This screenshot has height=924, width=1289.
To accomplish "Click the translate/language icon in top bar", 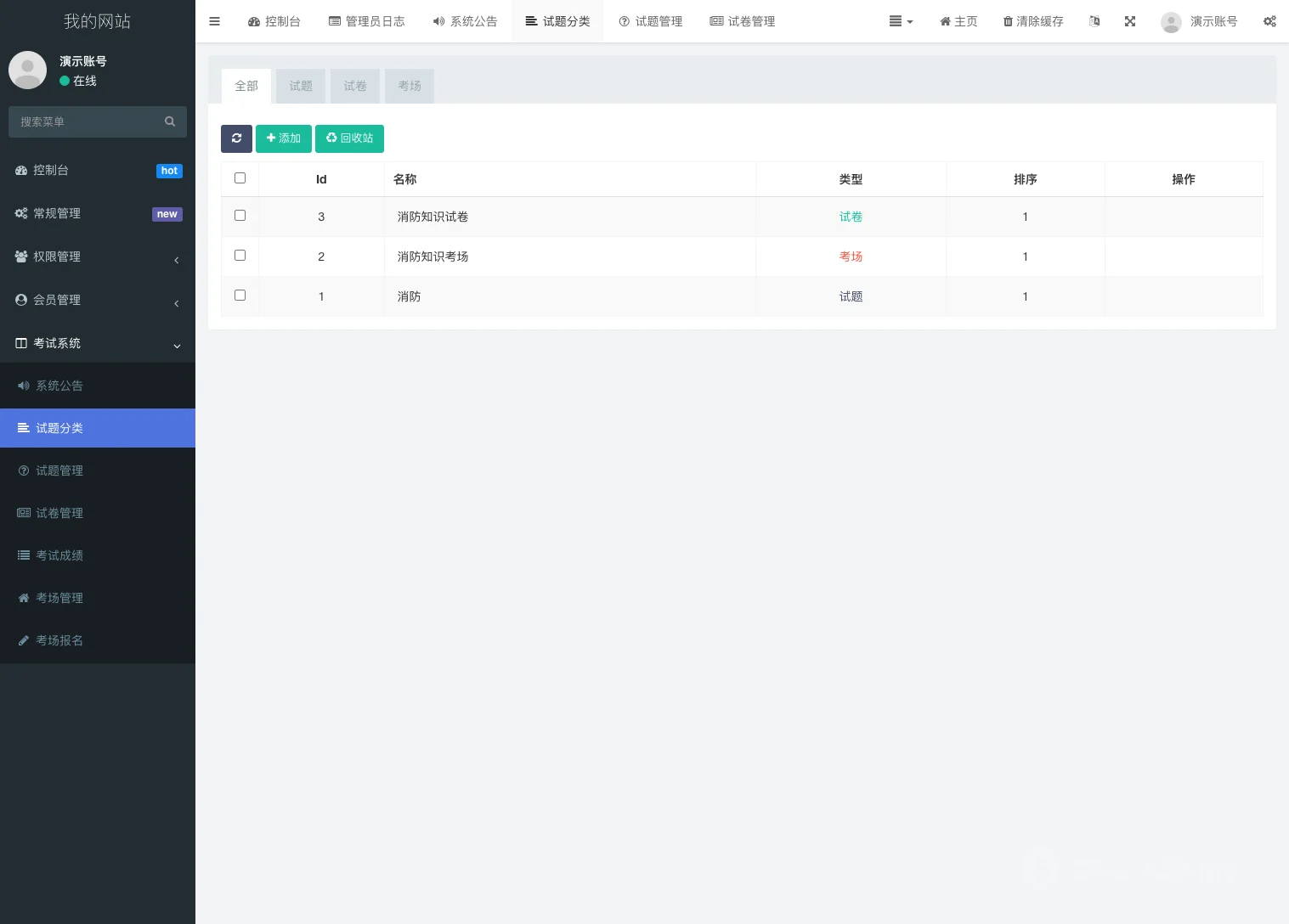I will click(x=1094, y=21).
